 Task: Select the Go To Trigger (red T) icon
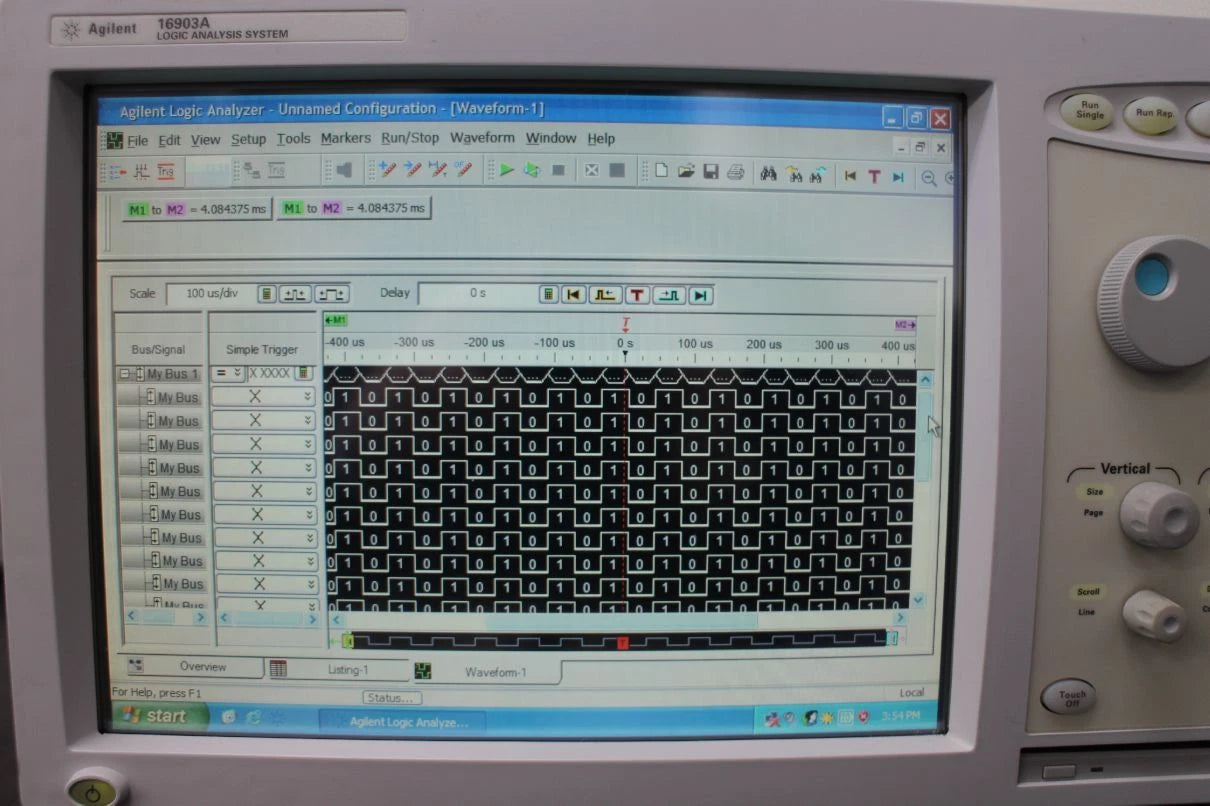[x=875, y=173]
